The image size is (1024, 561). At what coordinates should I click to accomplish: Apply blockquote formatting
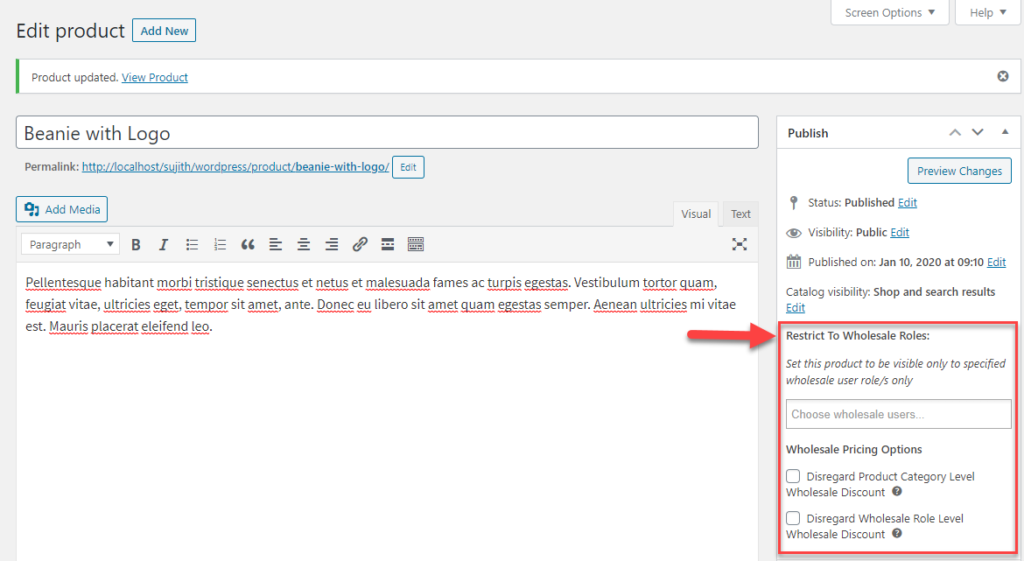coord(248,244)
